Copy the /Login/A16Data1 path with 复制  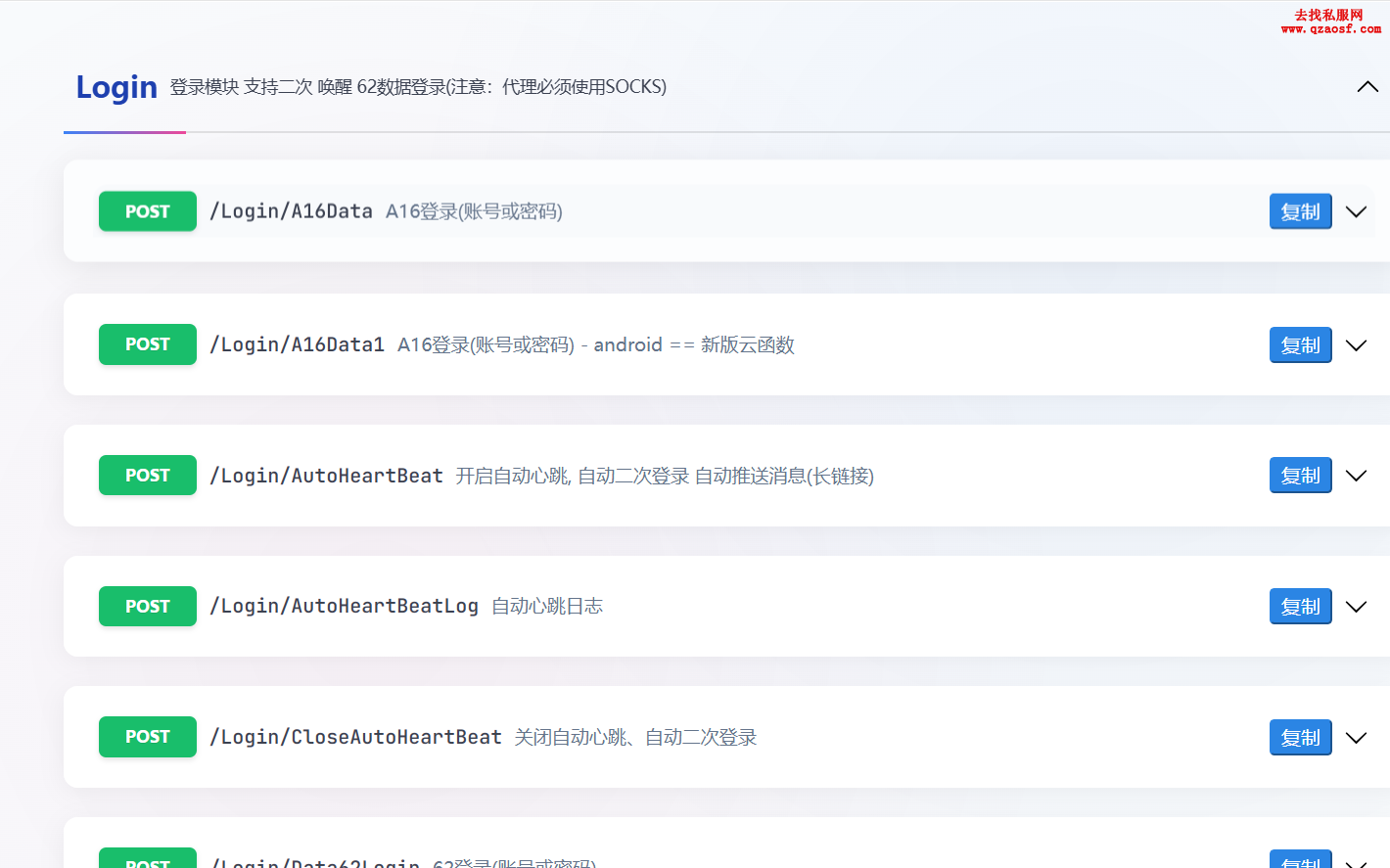1300,344
